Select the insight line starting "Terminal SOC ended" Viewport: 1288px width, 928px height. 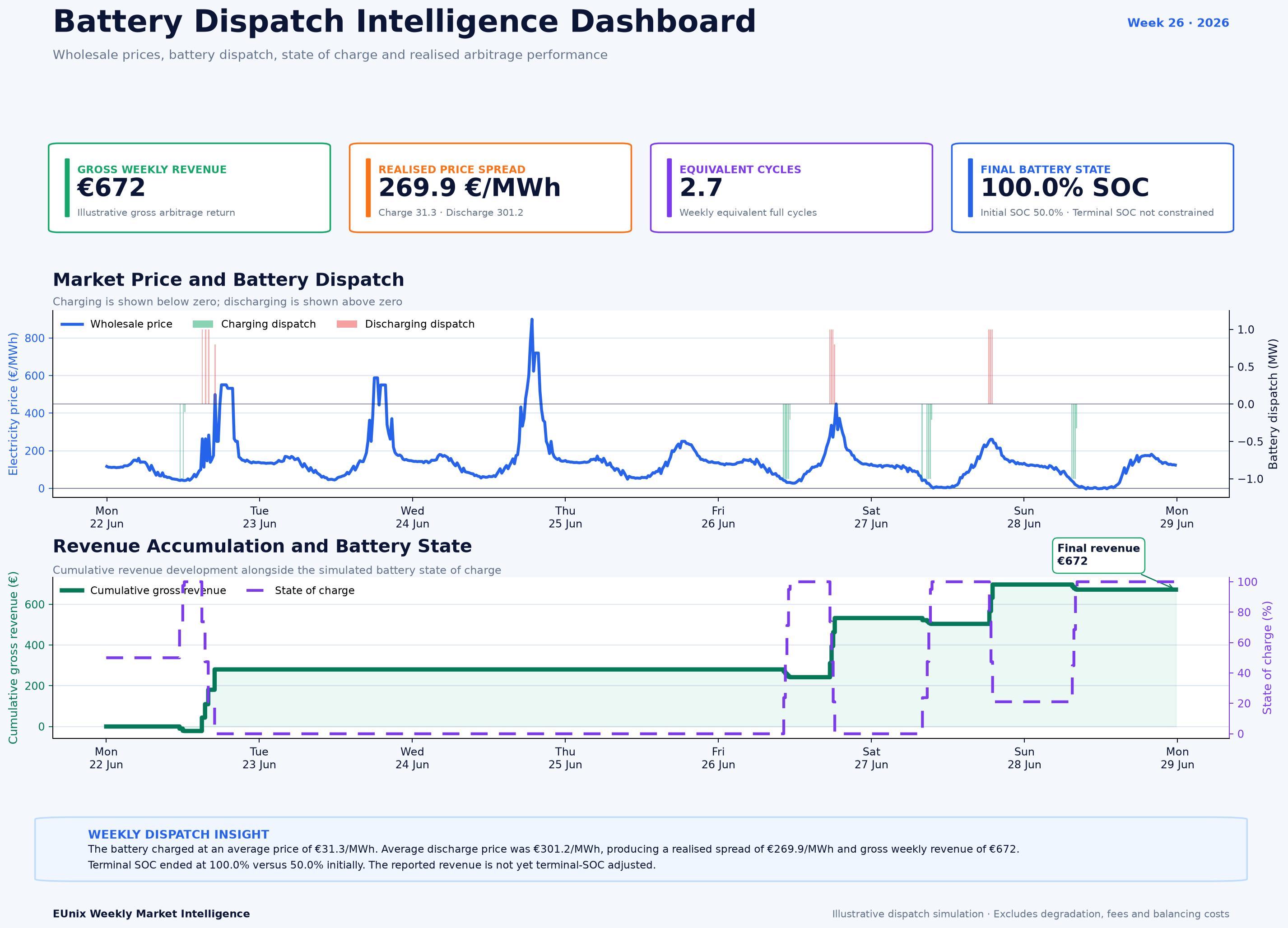372,866
